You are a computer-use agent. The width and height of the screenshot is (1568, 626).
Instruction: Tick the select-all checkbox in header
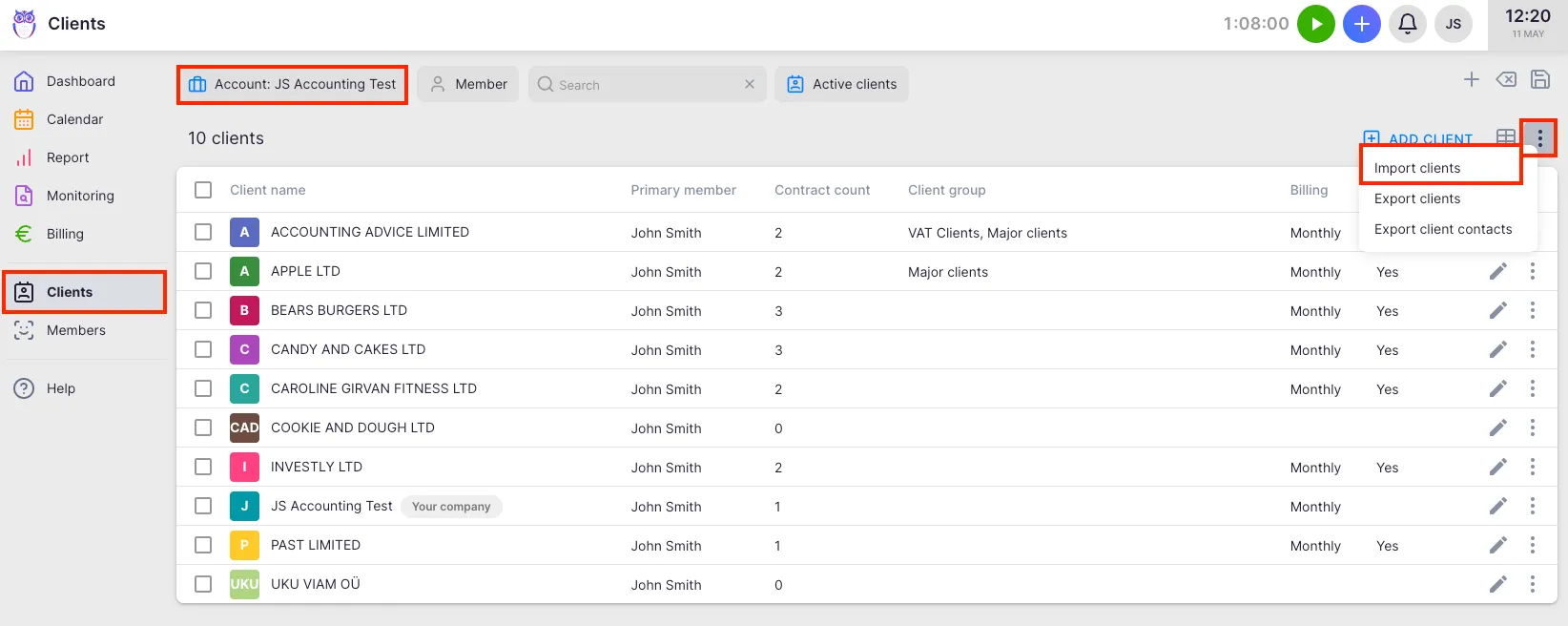(x=203, y=190)
